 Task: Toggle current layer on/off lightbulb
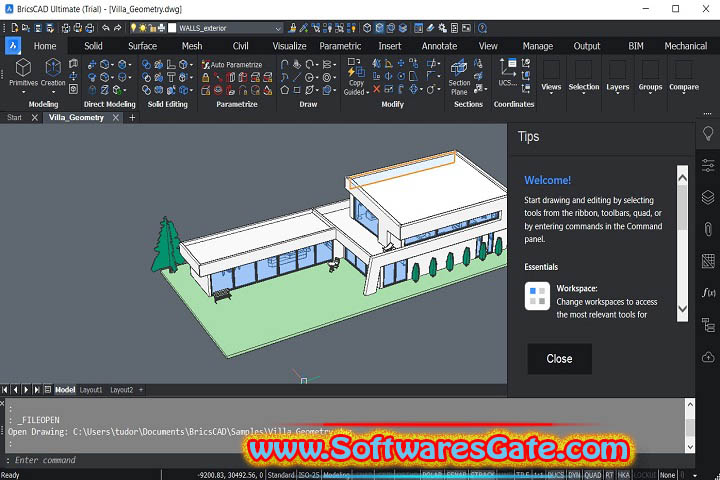(133, 28)
